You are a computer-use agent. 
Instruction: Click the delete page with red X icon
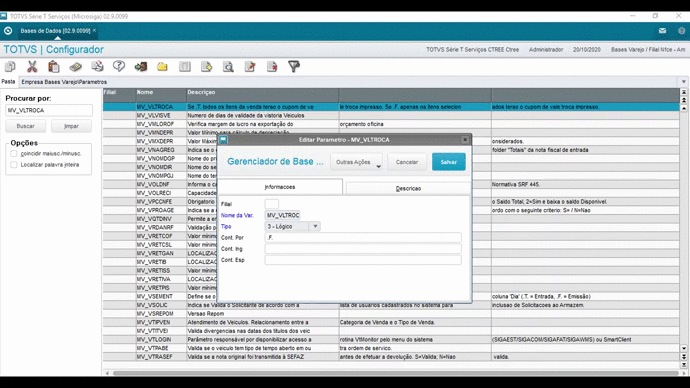point(272,66)
